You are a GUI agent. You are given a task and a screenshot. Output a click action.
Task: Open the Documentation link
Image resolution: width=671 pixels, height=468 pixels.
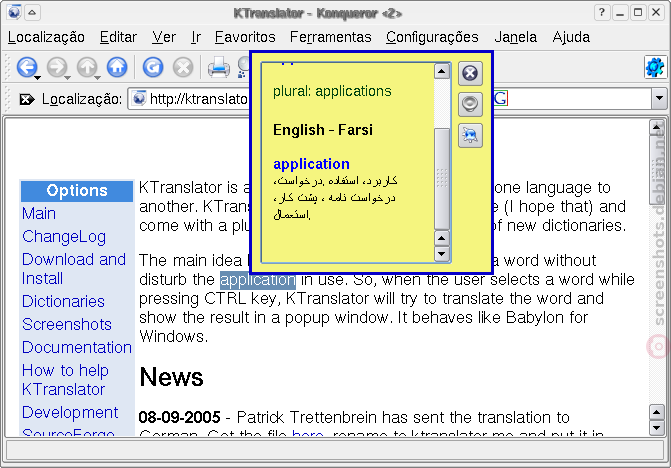click(77, 347)
